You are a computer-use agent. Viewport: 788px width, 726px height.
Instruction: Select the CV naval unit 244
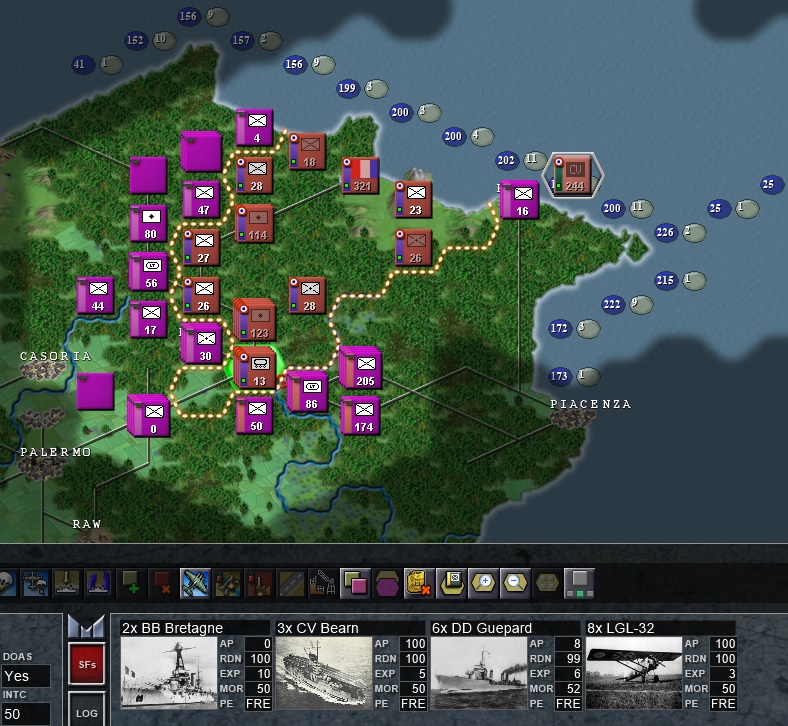pyautogui.click(x=573, y=175)
